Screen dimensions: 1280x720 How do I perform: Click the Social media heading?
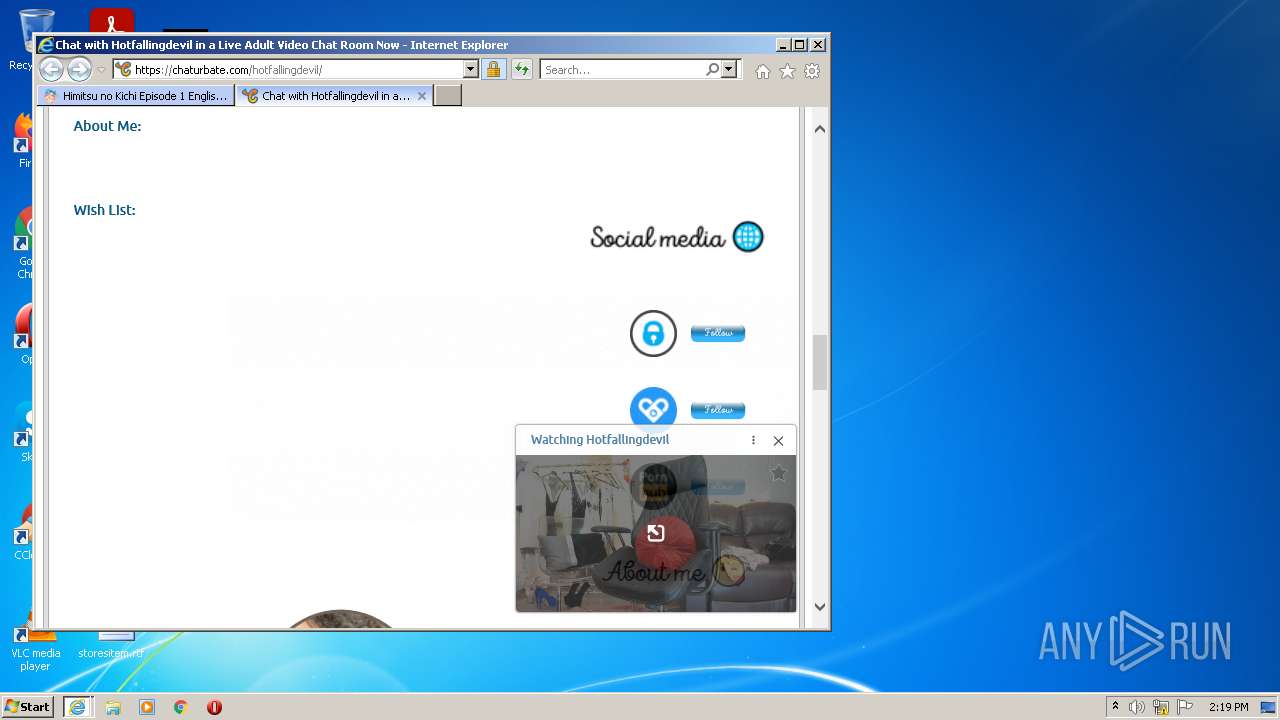coord(657,238)
